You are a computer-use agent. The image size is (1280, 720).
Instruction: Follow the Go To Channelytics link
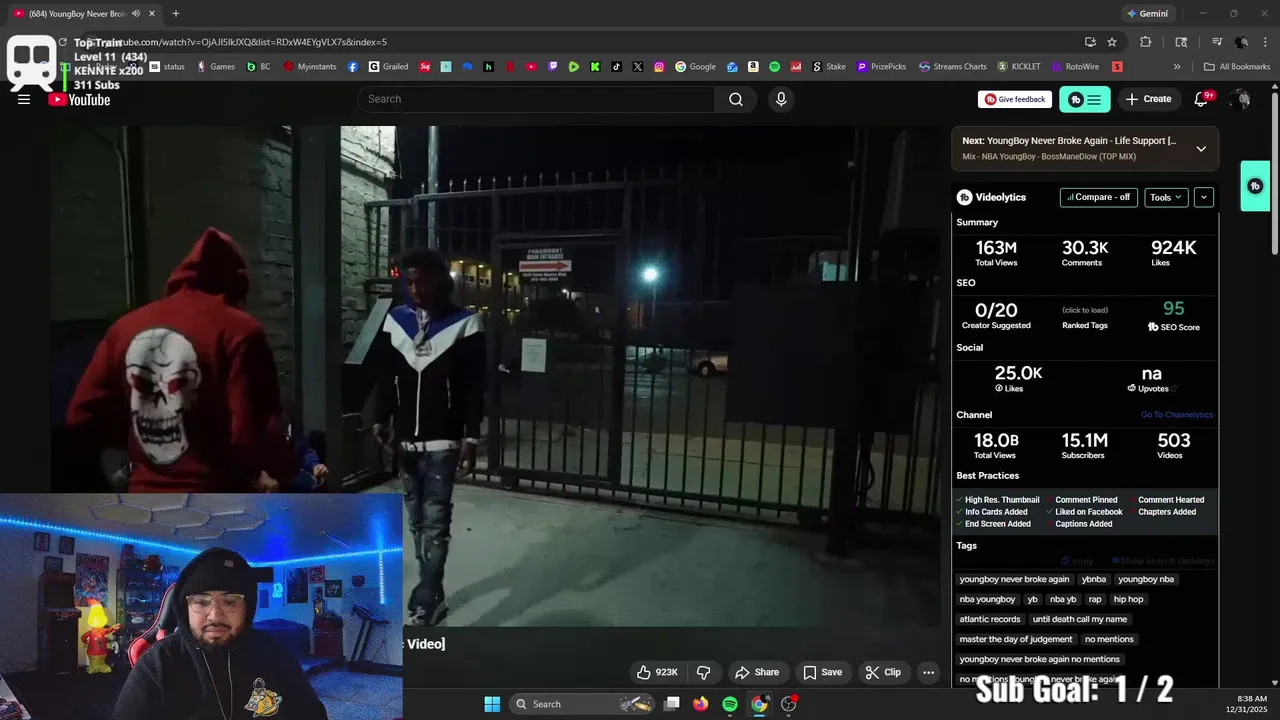[1177, 415]
